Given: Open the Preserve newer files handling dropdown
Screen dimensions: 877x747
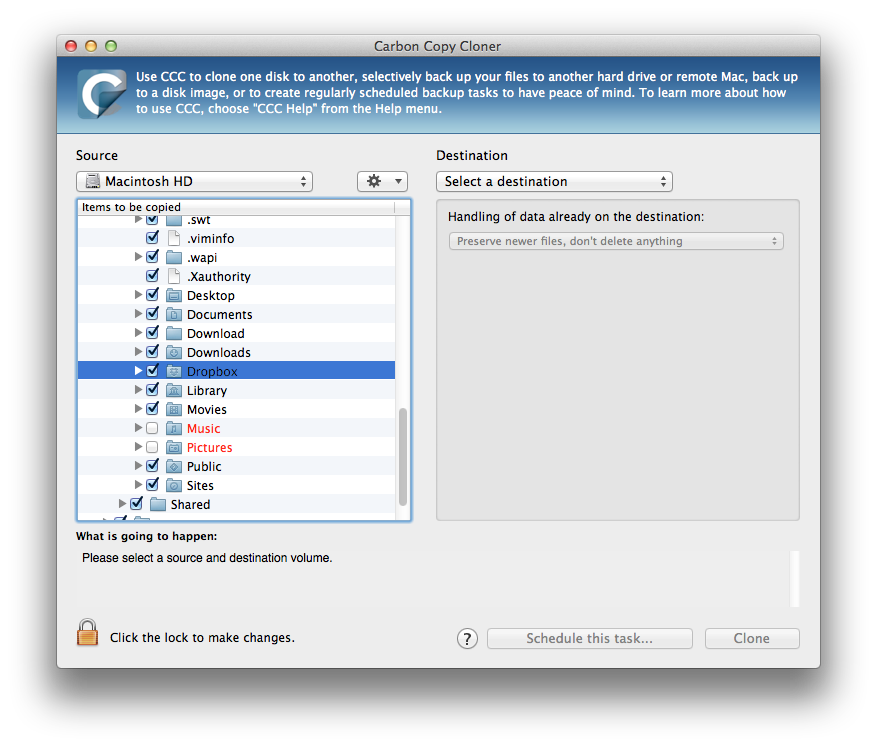Looking at the screenshot, I should [x=616, y=241].
